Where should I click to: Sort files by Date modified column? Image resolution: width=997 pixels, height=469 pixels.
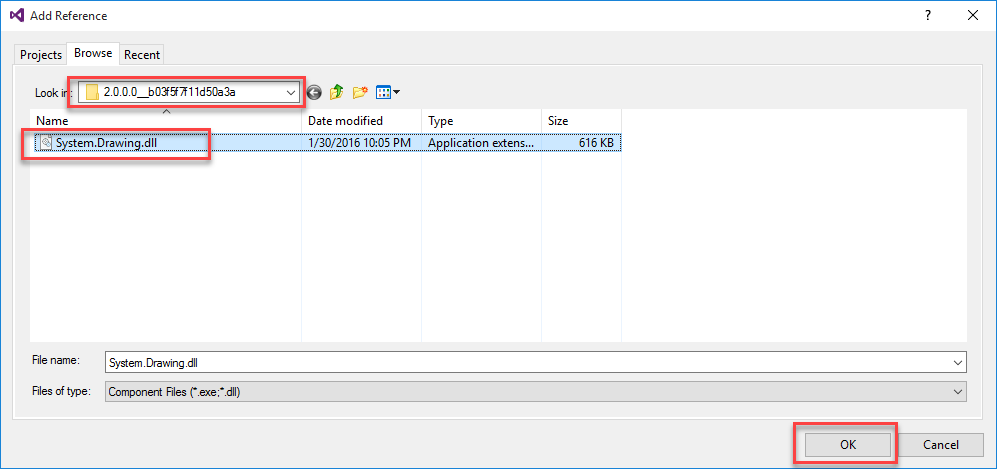362,121
